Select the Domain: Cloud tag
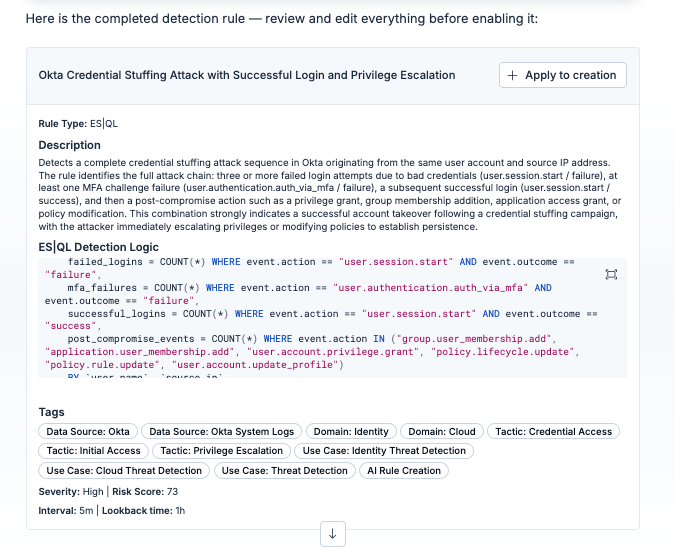Image resolution: width=675 pixels, height=549 pixels. [x=442, y=431]
